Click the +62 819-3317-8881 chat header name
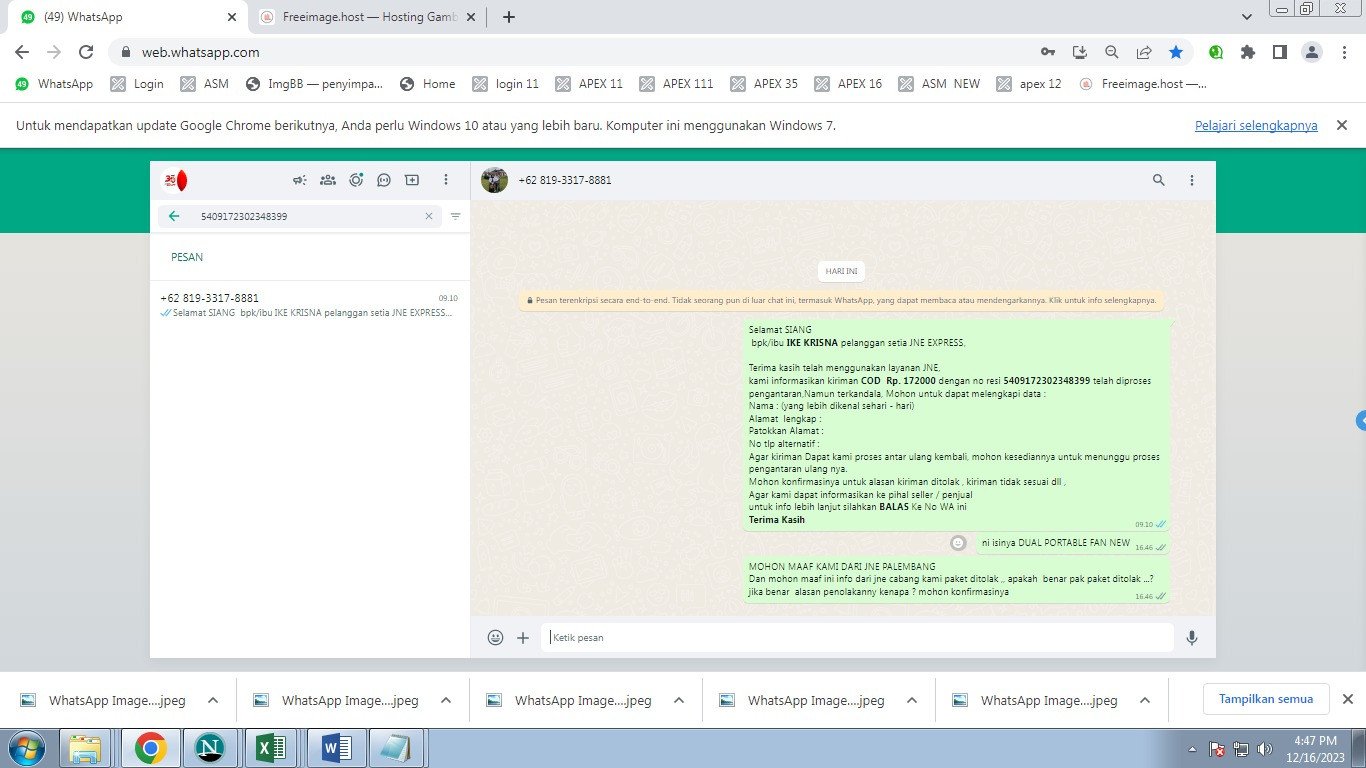The image size is (1366, 768). (x=564, y=181)
